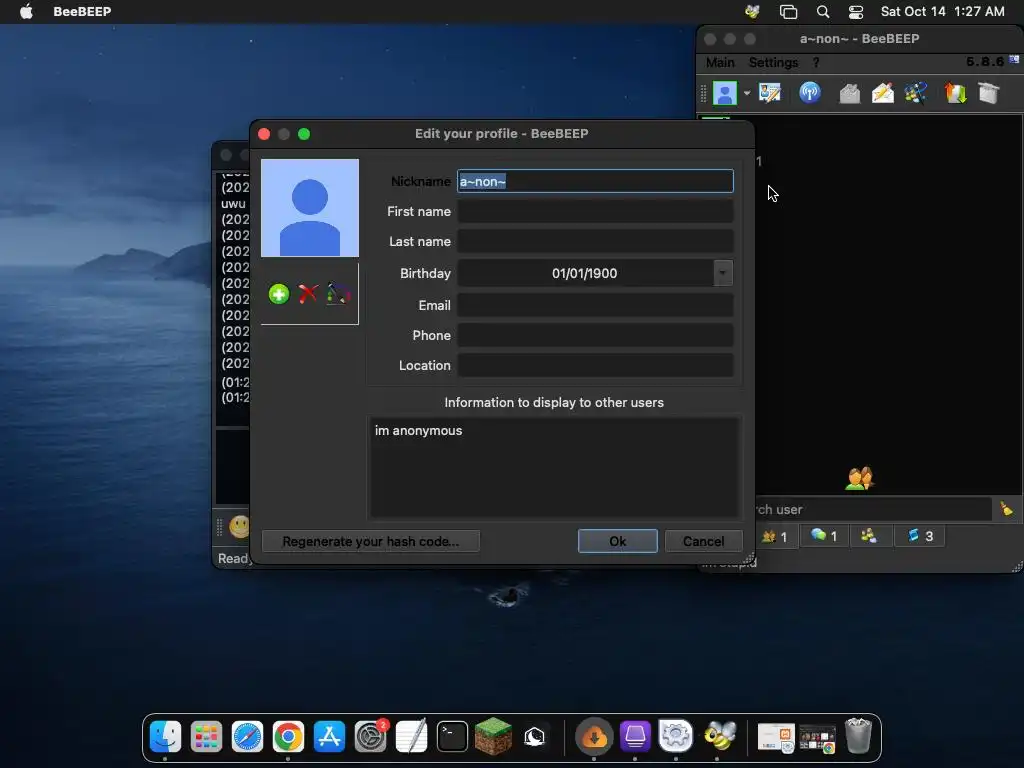This screenshot has width=1024, height=768.
Task: Open the Trash in the dock
Action: pos(858,736)
